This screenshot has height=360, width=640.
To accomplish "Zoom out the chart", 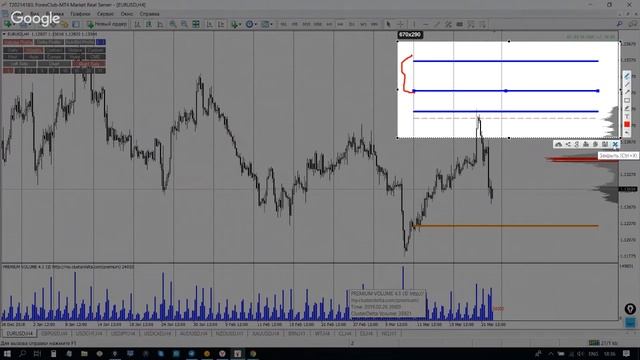I will coord(184,24).
